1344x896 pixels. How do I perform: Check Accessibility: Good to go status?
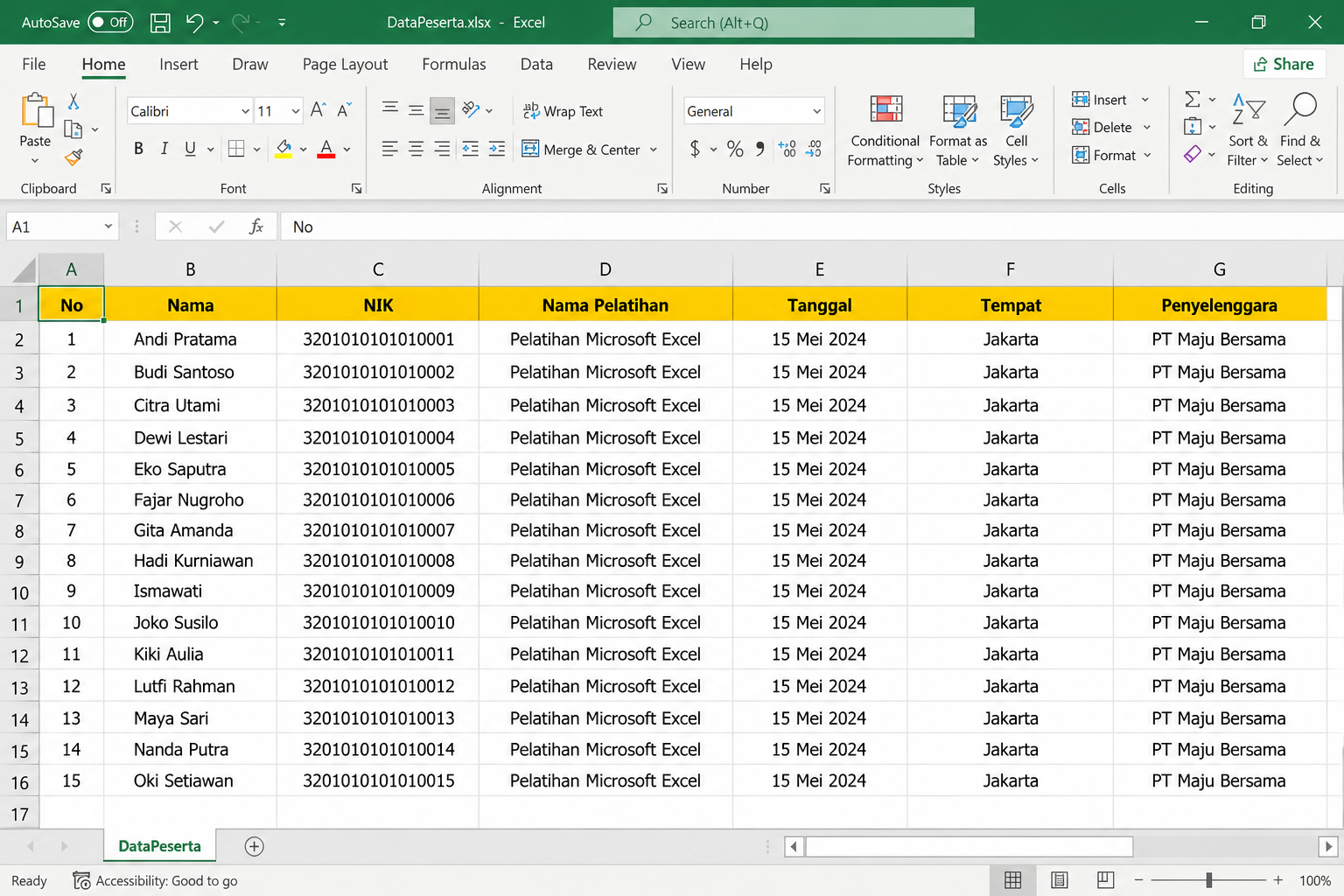tap(155, 881)
